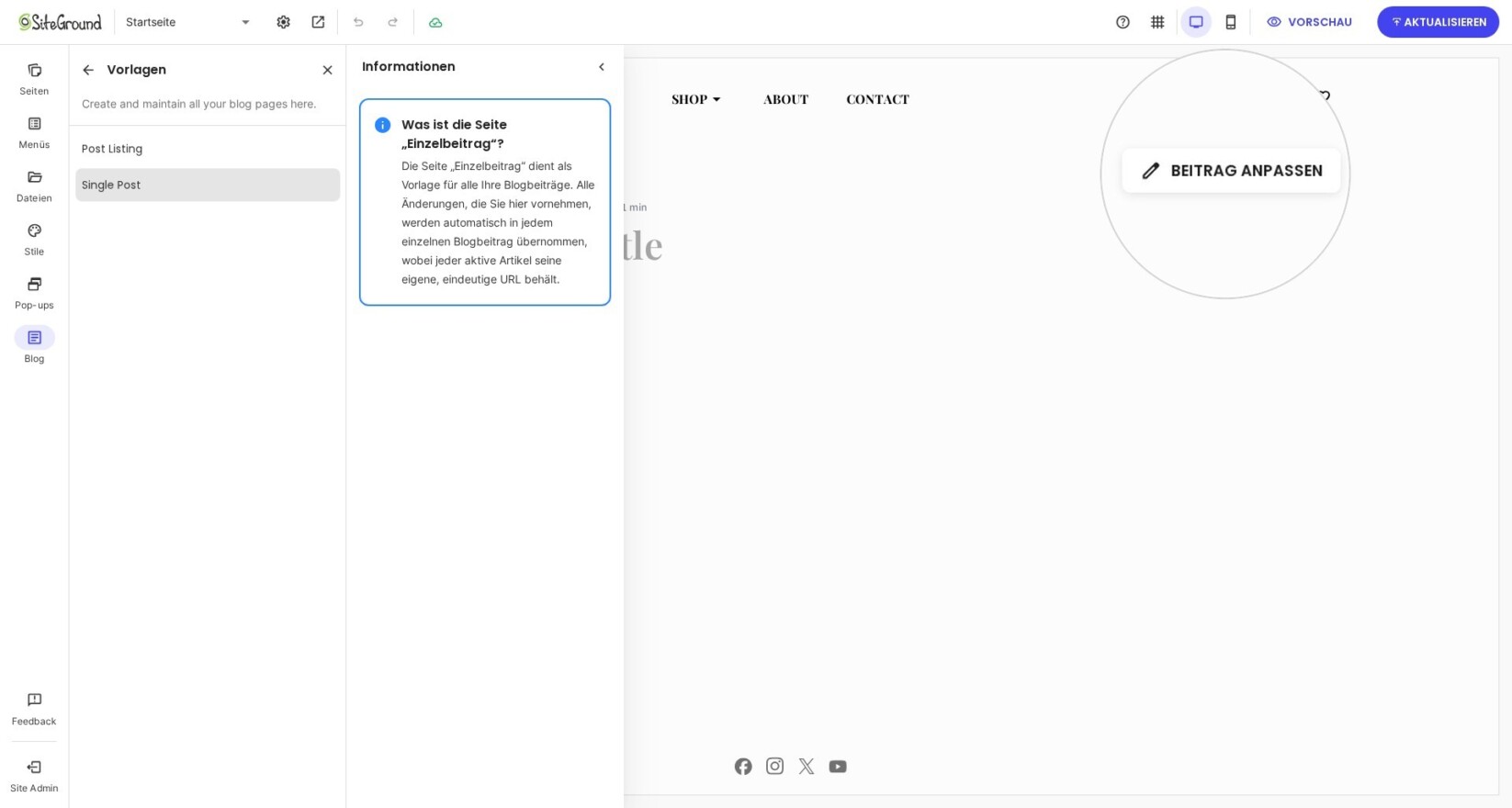
Task: Click the Instagram social icon
Action: point(774,766)
